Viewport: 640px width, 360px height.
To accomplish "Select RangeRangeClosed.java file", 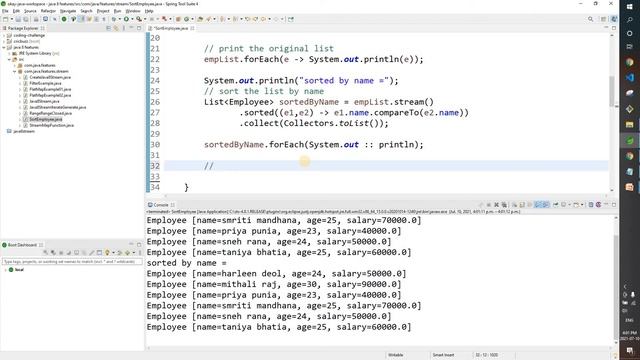I will click(x=50, y=113).
